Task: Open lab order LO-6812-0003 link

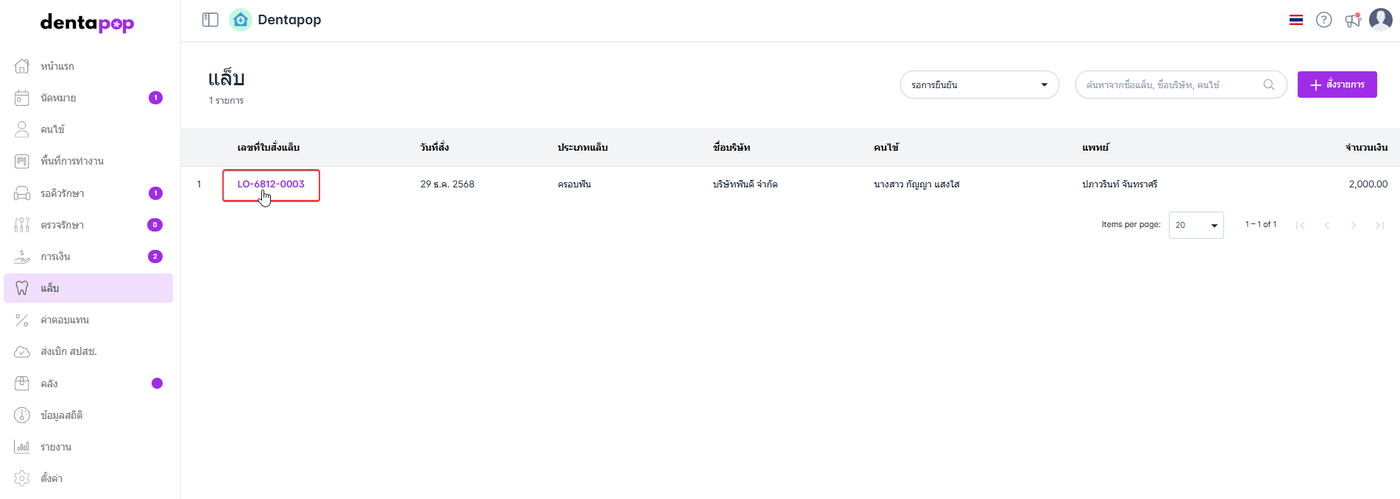Action: [270, 184]
